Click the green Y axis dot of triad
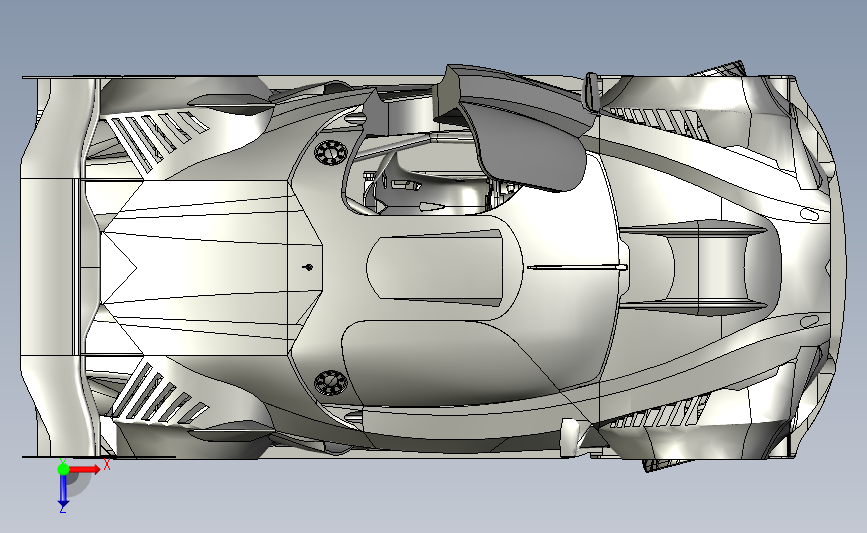 tap(63, 469)
